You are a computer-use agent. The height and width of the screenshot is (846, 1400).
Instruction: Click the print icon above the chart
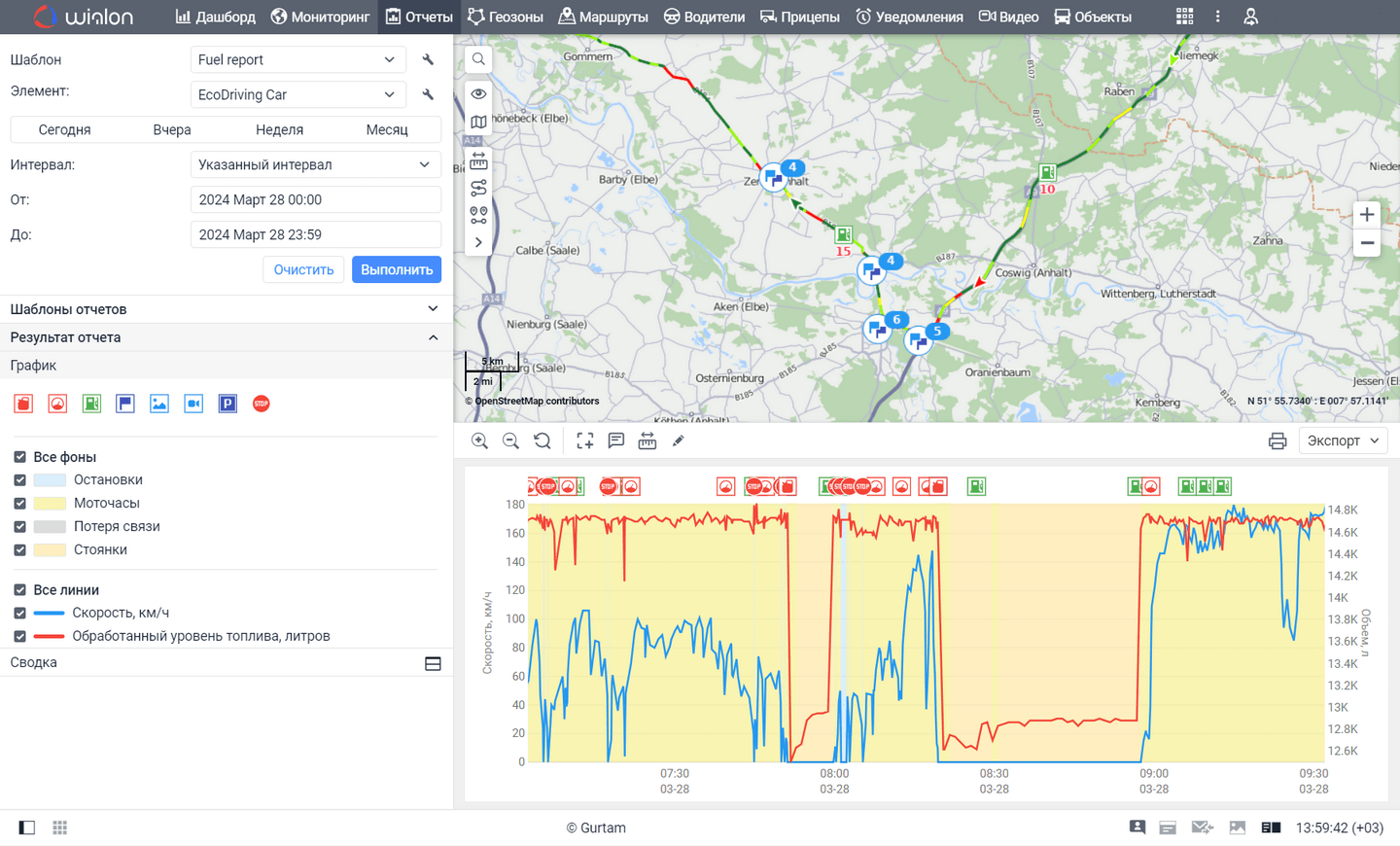pos(1277,441)
